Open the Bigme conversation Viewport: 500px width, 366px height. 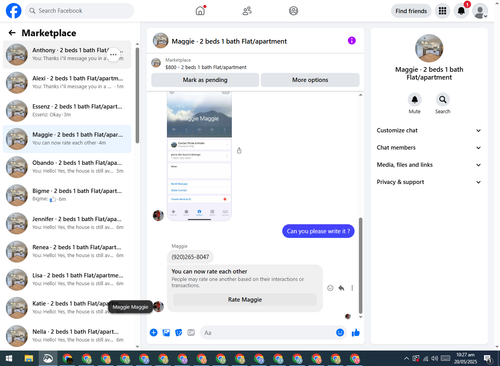[x=67, y=195]
